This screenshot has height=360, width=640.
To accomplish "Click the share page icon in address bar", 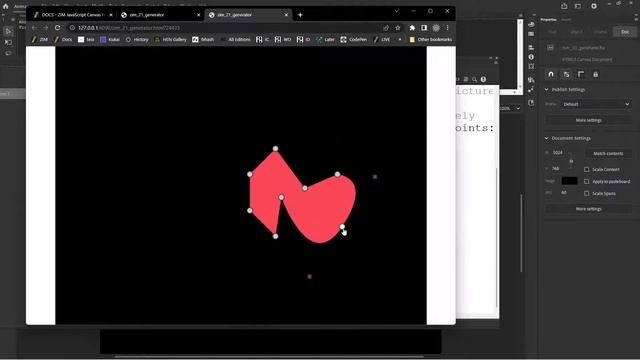I will pos(386,28).
